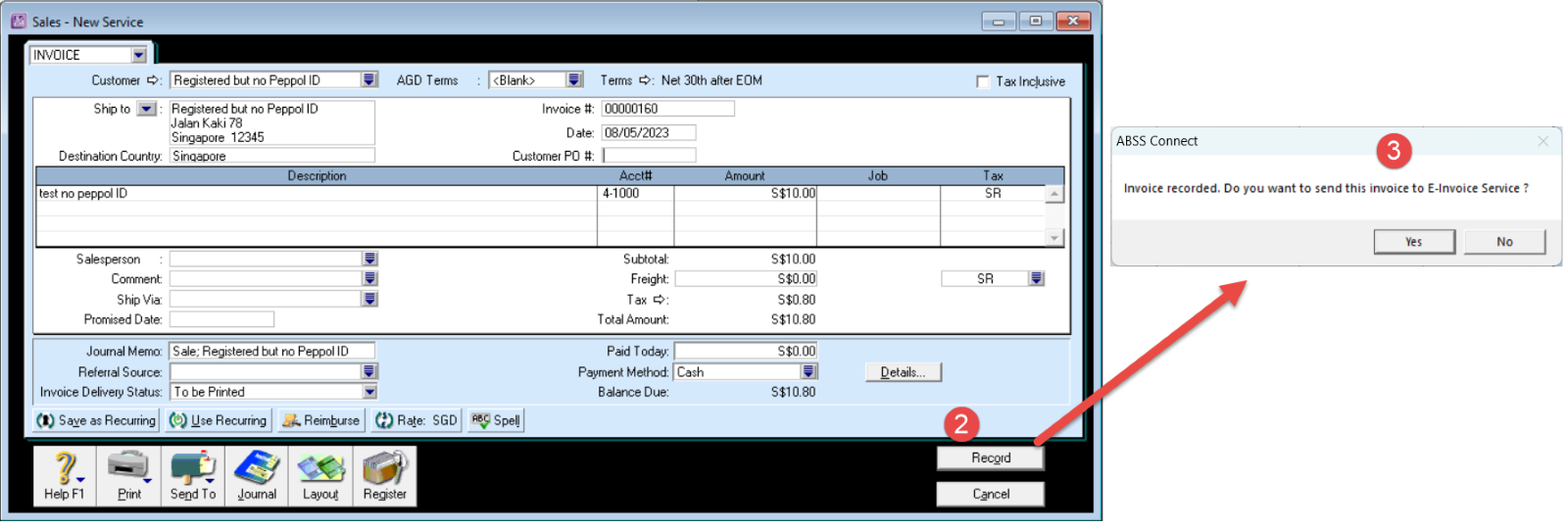Open the Payment Method dropdown
Viewport: 1568px width, 529px height.
[x=808, y=372]
